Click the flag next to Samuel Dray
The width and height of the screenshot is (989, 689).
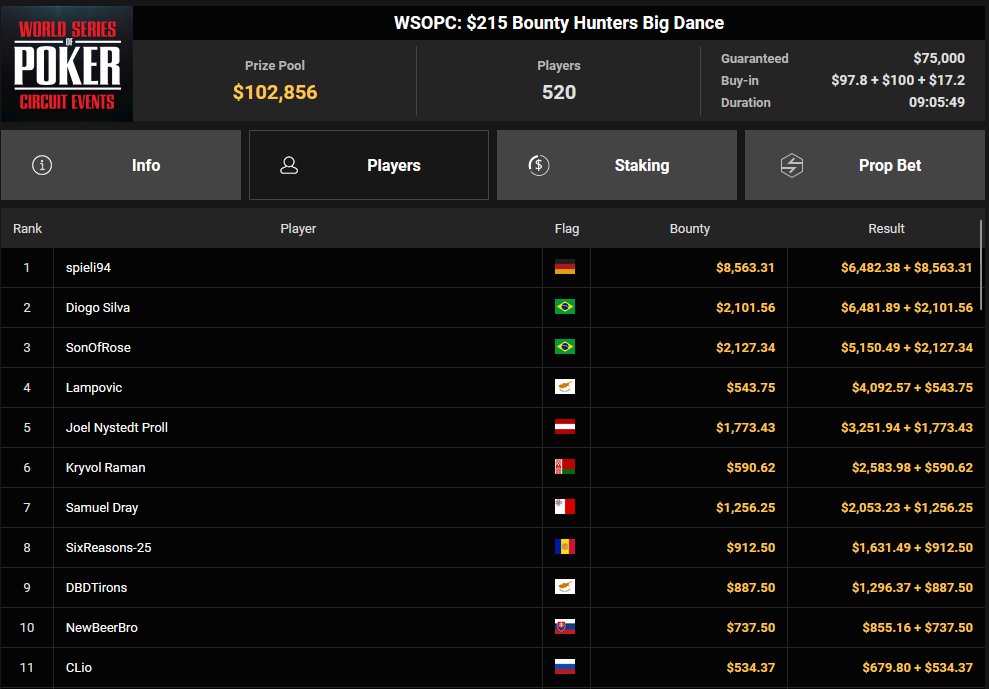pos(565,507)
